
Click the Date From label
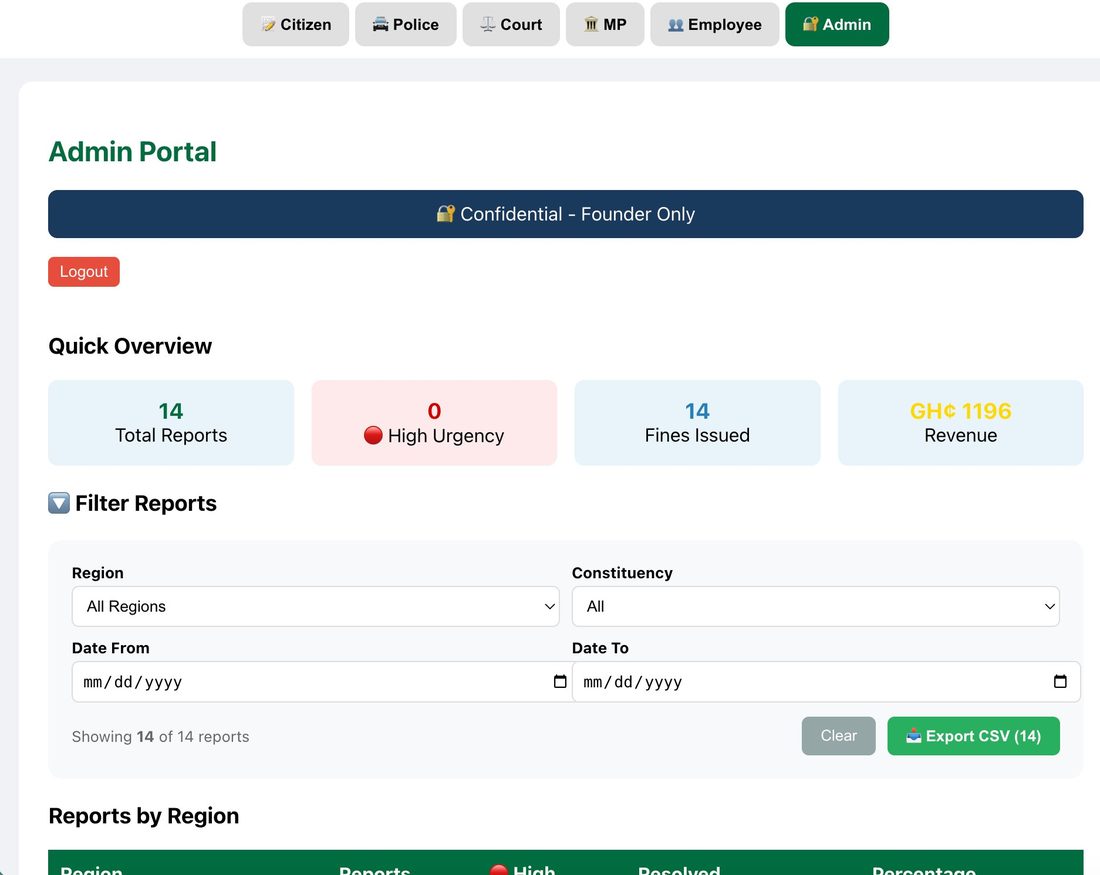pyautogui.click(x=111, y=648)
